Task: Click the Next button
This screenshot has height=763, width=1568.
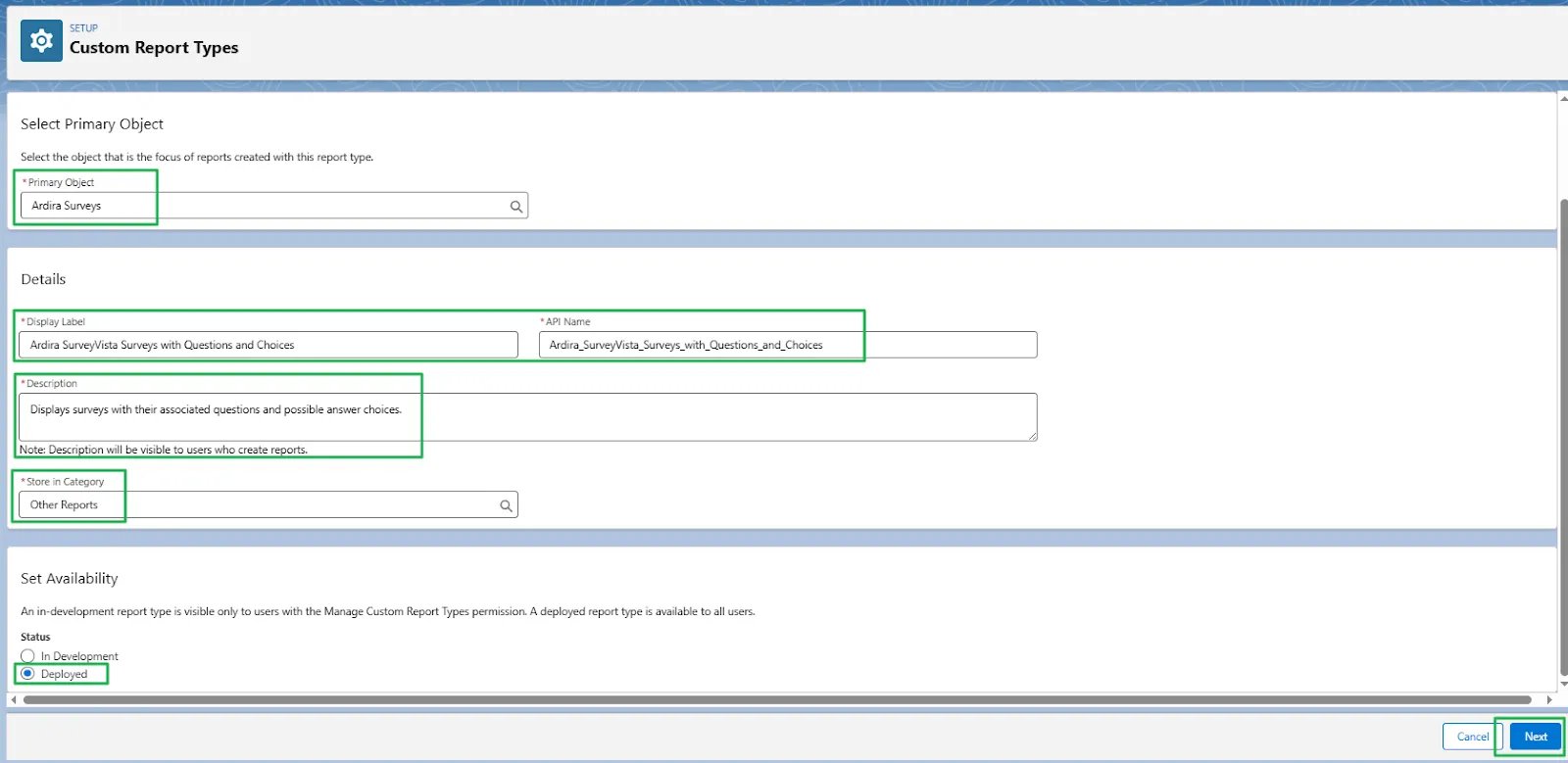Action: (x=1536, y=737)
